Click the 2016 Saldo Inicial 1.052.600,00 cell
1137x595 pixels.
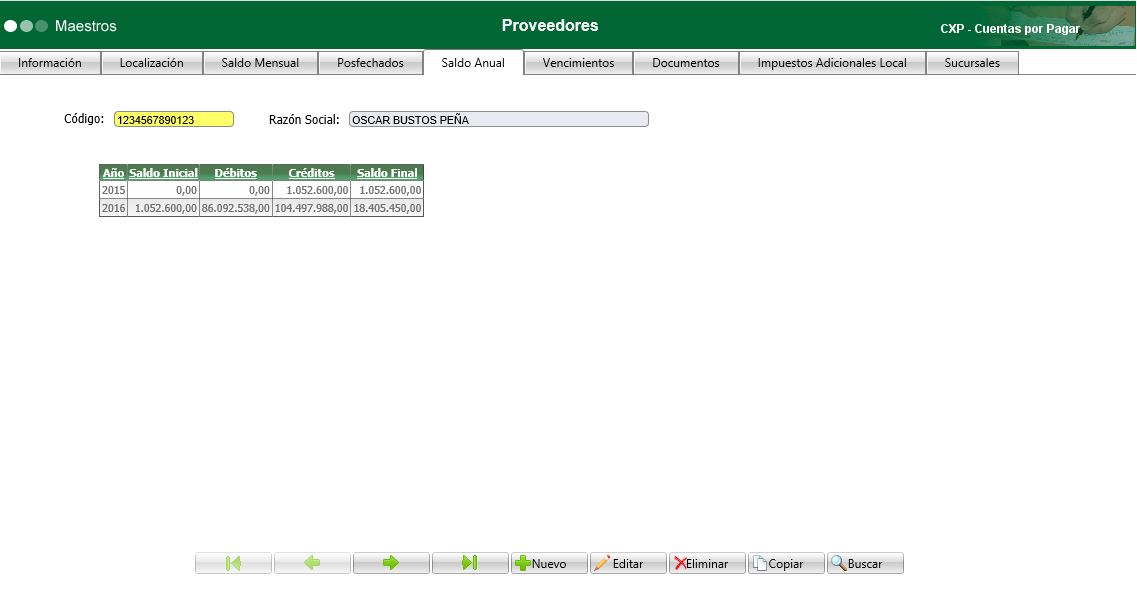tap(163, 208)
